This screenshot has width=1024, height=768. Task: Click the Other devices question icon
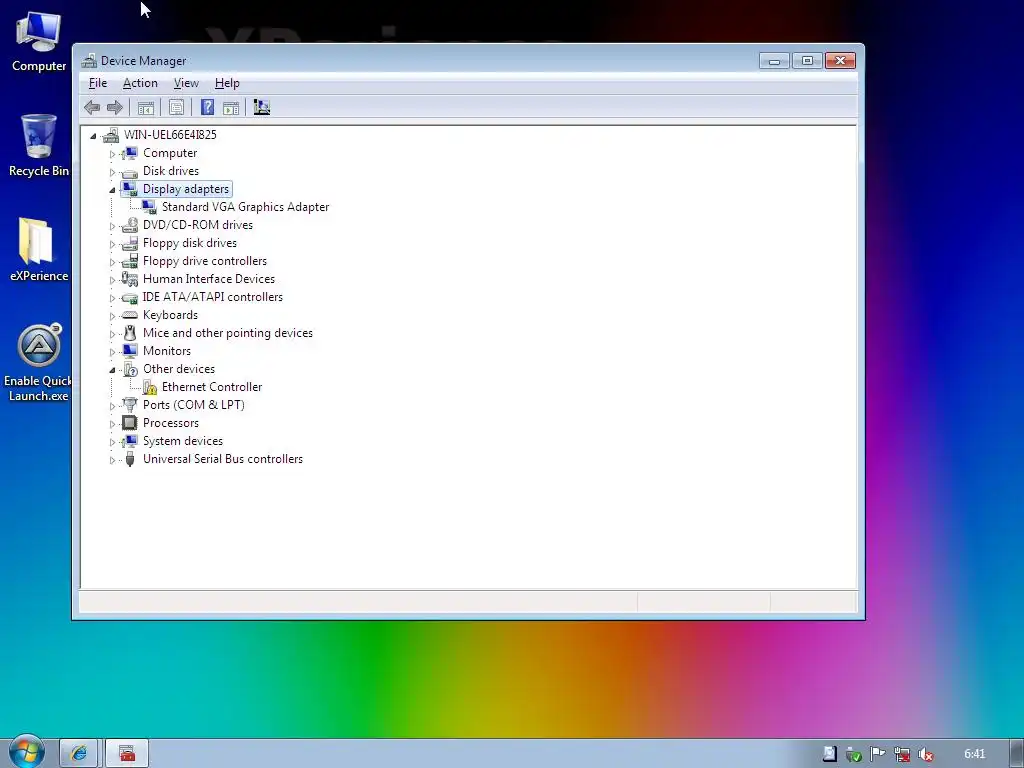click(130, 370)
